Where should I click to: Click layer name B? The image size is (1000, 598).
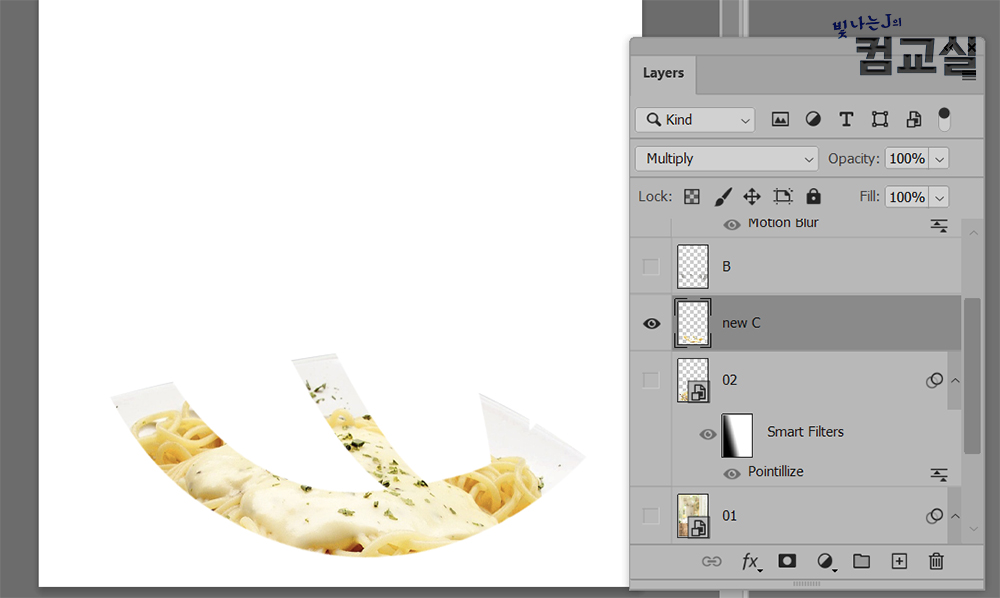pyautogui.click(x=726, y=266)
